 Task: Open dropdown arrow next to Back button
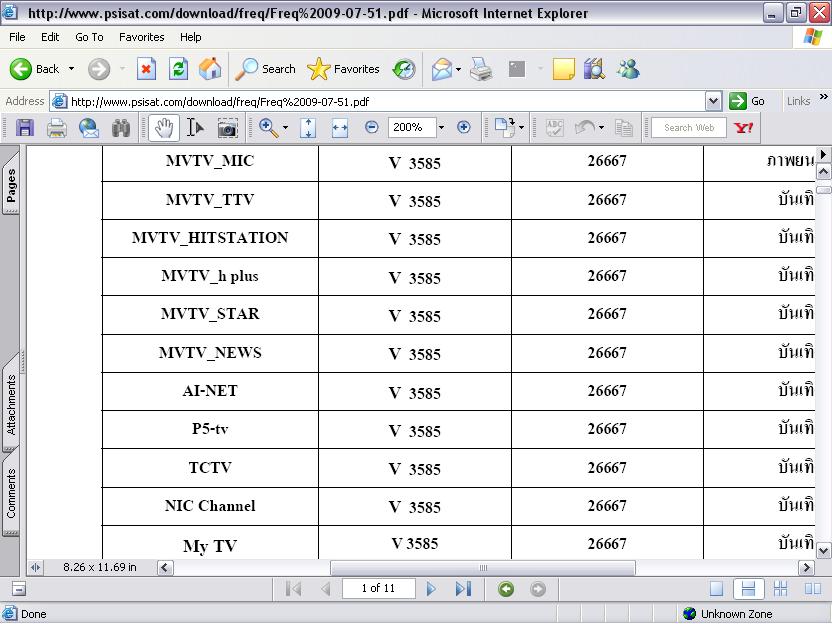click(71, 69)
